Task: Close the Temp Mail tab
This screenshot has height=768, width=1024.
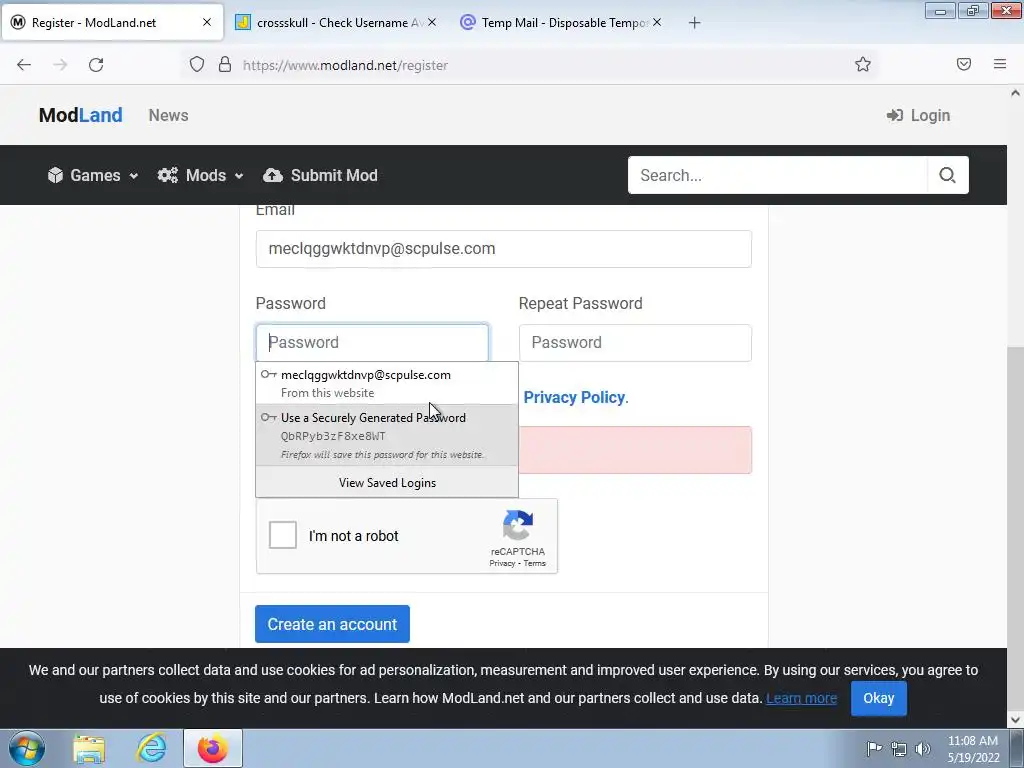Action: click(657, 22)
